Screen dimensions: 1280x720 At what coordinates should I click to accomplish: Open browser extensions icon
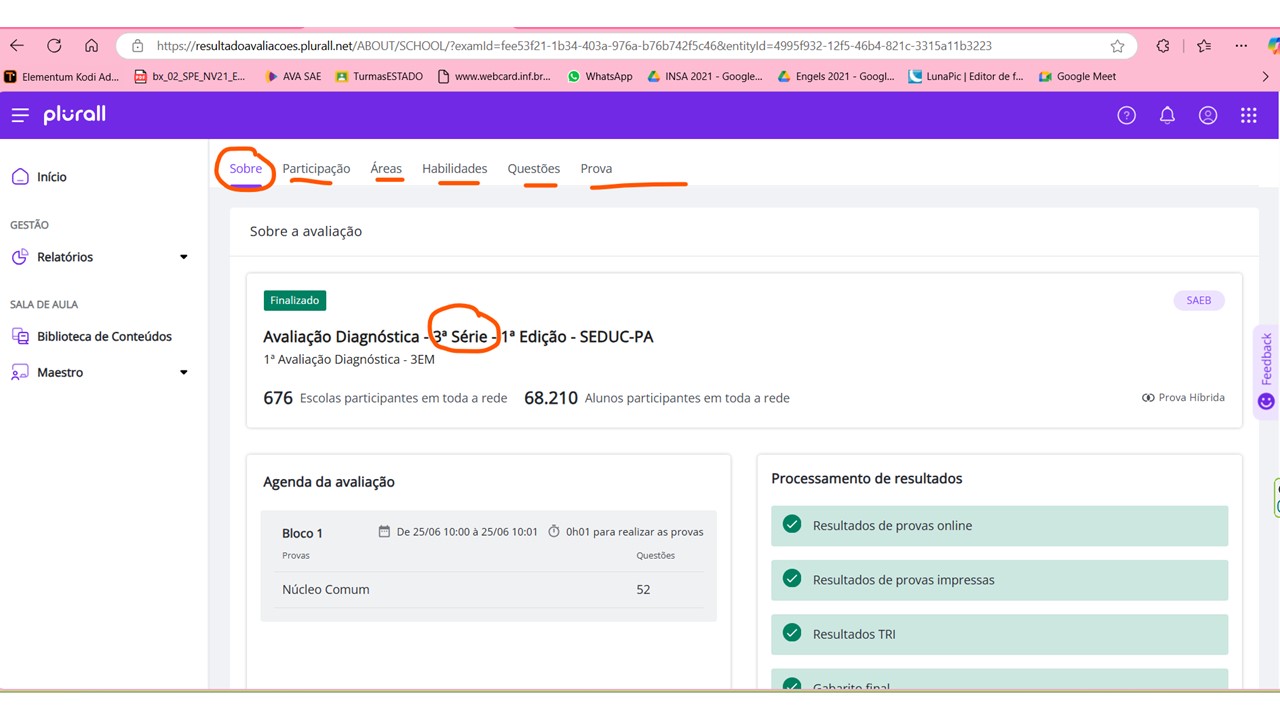(x=1163, y=46)
